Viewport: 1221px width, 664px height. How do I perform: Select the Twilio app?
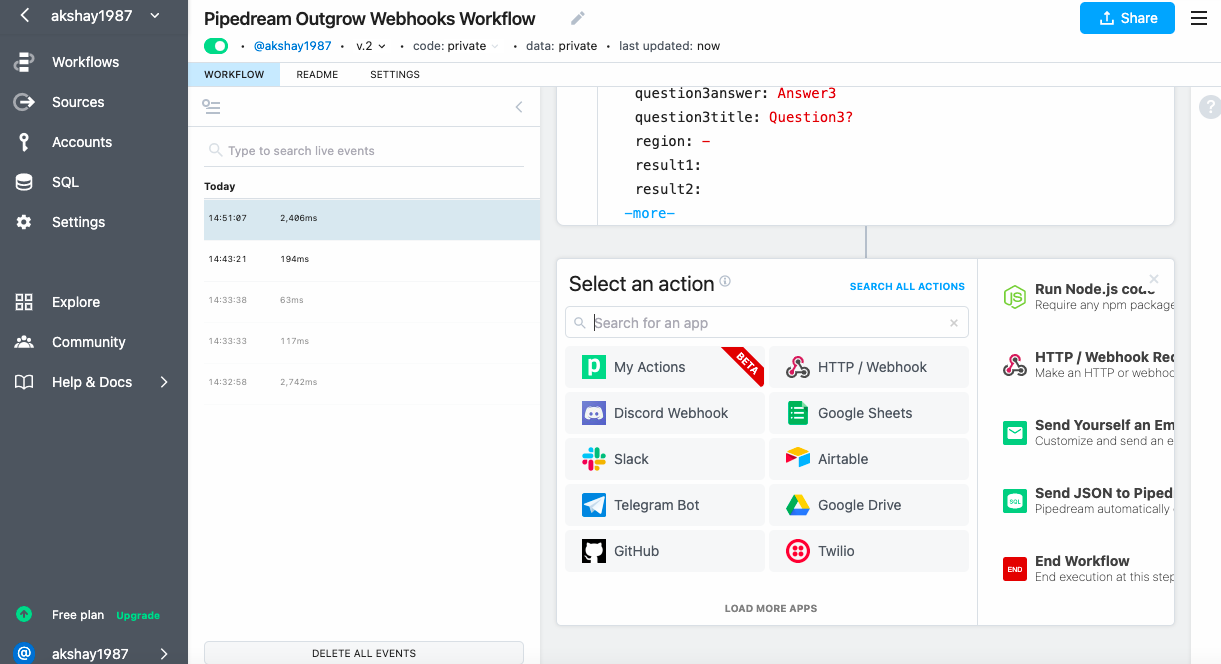click(869, 551)
